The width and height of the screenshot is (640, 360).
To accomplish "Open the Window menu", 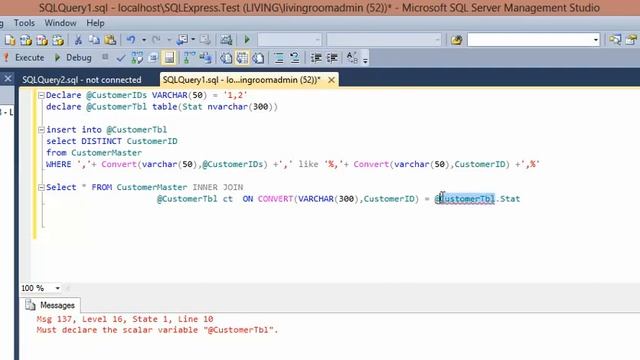I will pos(60,23).
